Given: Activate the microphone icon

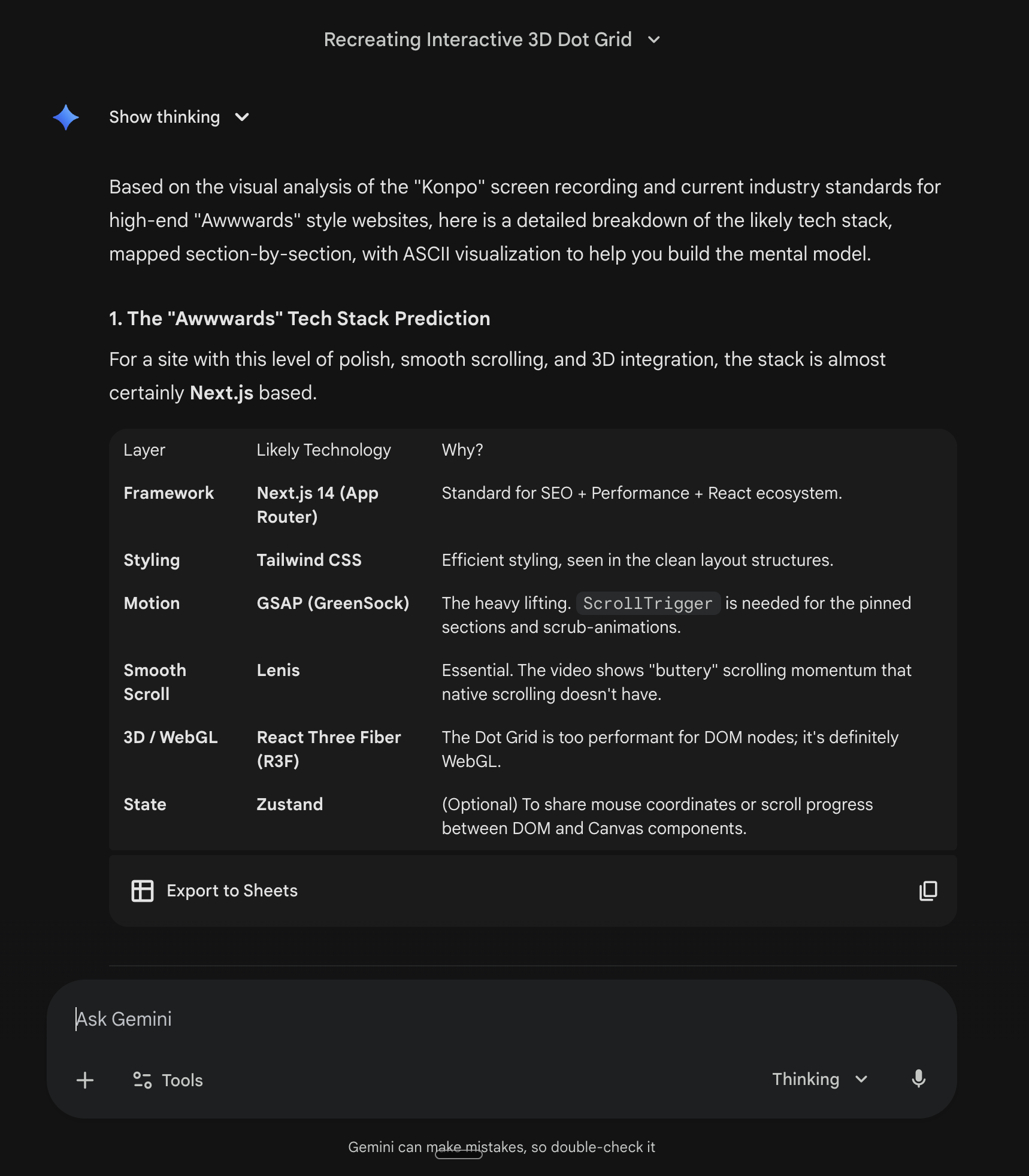Looking at the screenshot, I should click(918, 1079).
